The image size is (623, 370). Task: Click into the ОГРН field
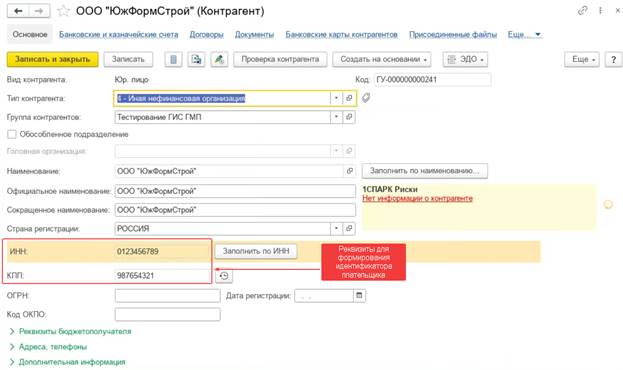point(168,296)
